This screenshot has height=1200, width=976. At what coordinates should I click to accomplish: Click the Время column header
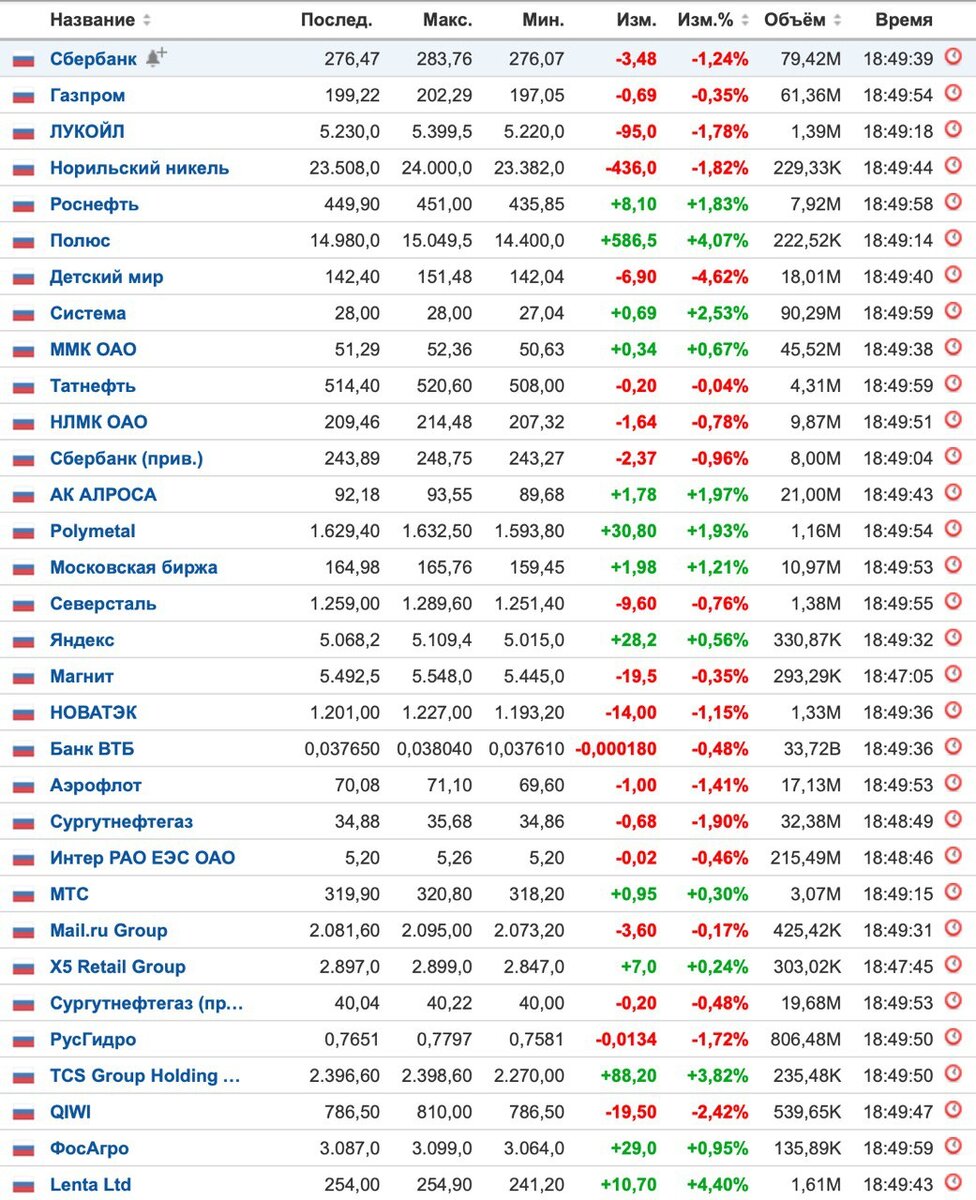[x=904, y=20]
